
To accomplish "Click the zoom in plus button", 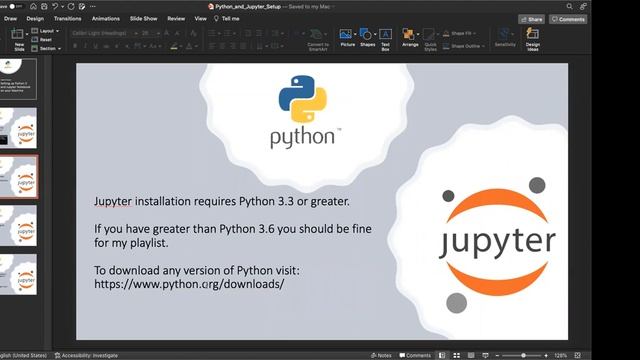I will point(546,356).
